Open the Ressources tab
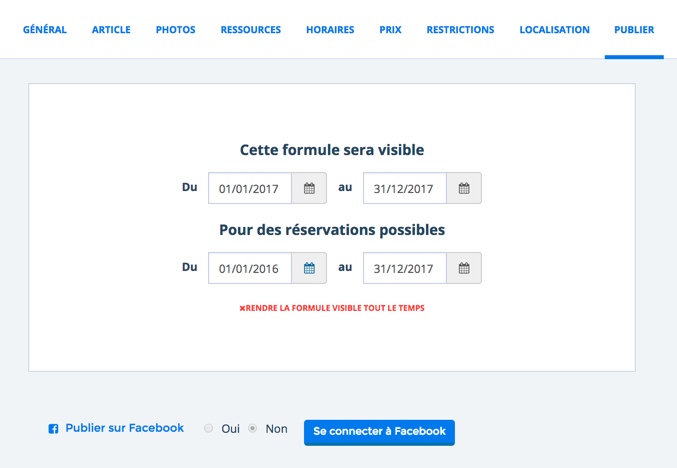The image size is (677, 468). point(251,30)
